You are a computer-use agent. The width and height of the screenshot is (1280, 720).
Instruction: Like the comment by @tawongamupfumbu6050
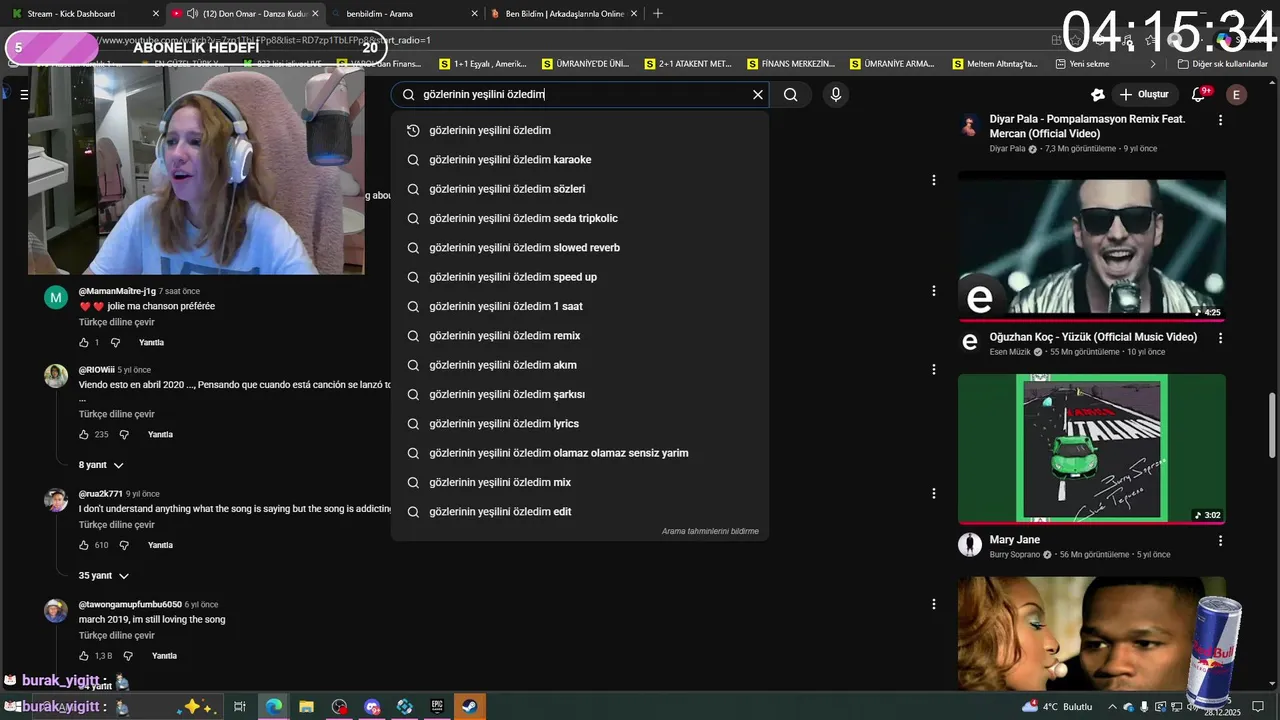[84, 656]
